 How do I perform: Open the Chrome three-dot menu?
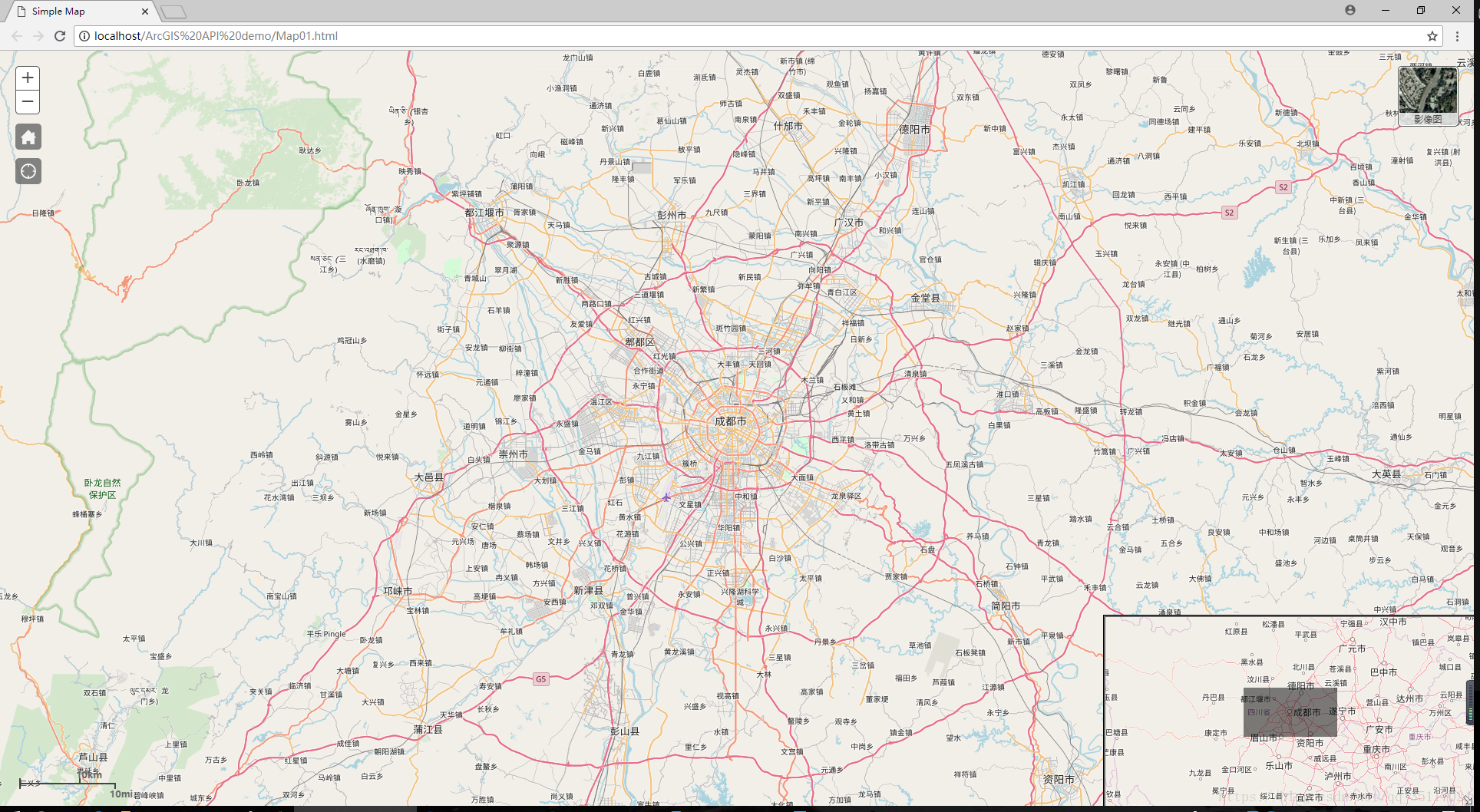[x=1458, y=36]
